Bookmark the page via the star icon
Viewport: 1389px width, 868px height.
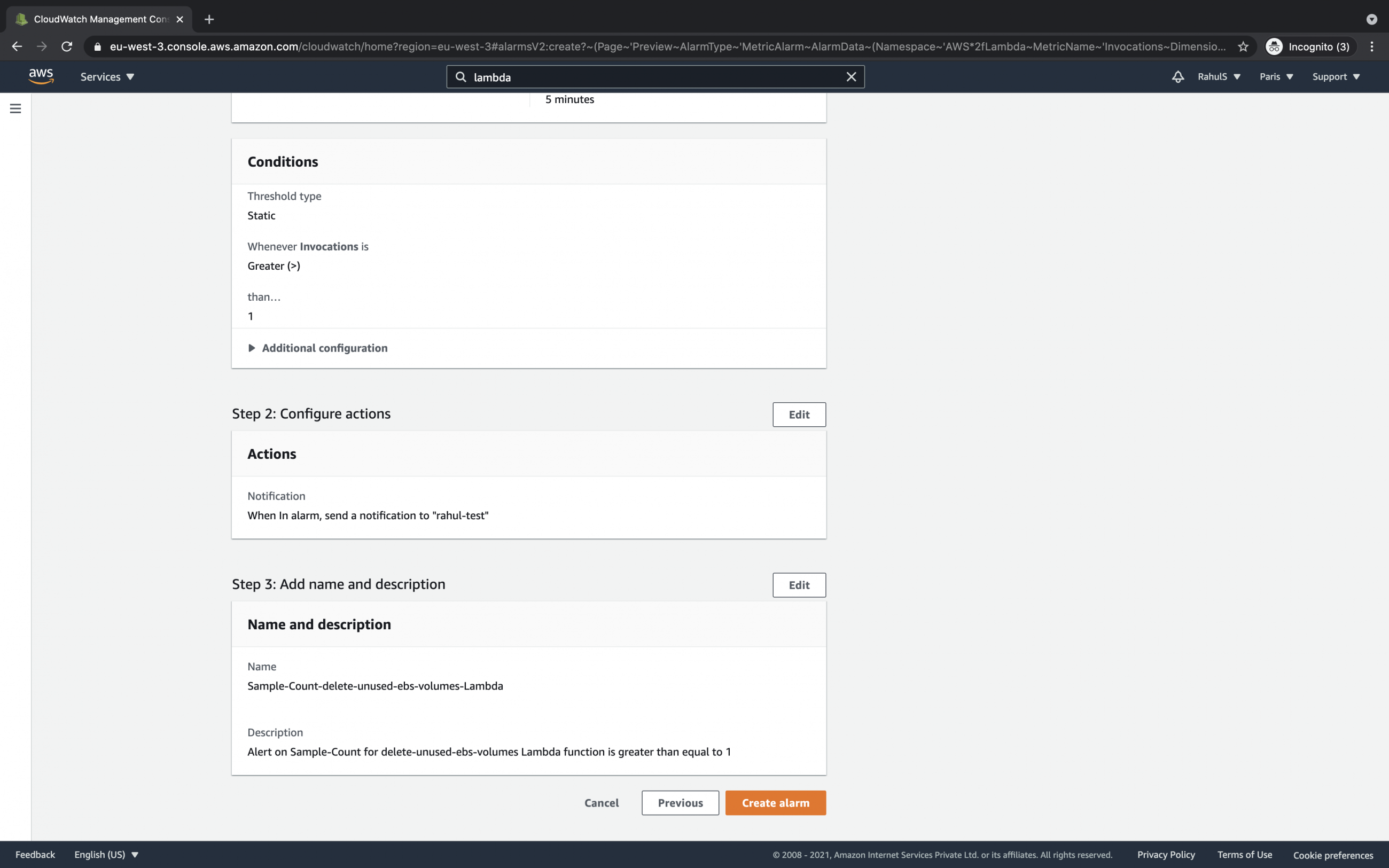pos(1242,46)
